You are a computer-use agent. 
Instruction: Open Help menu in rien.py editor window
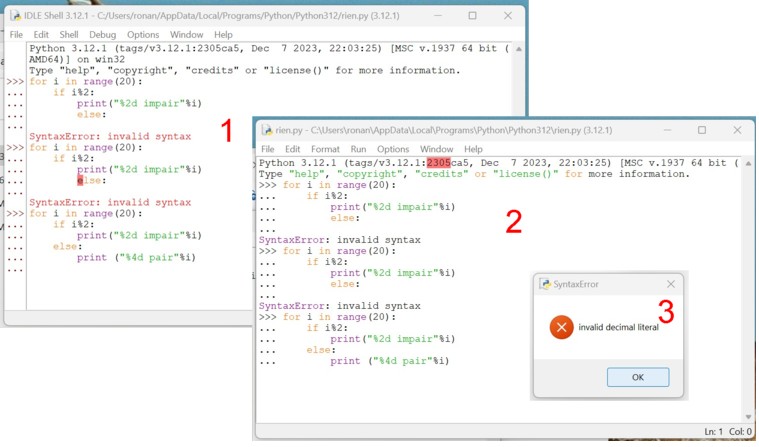(x=473, y=149)
